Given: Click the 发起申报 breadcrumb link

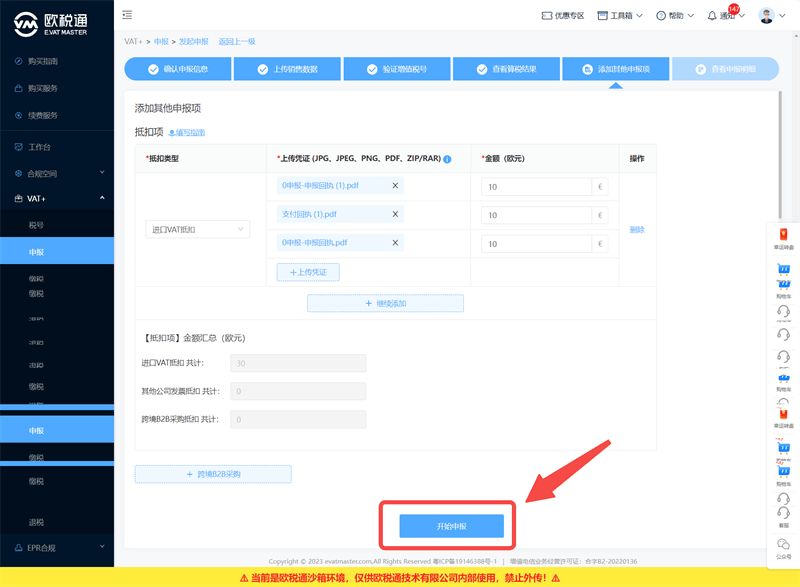Looking at the screenshot, I should 193,41.
